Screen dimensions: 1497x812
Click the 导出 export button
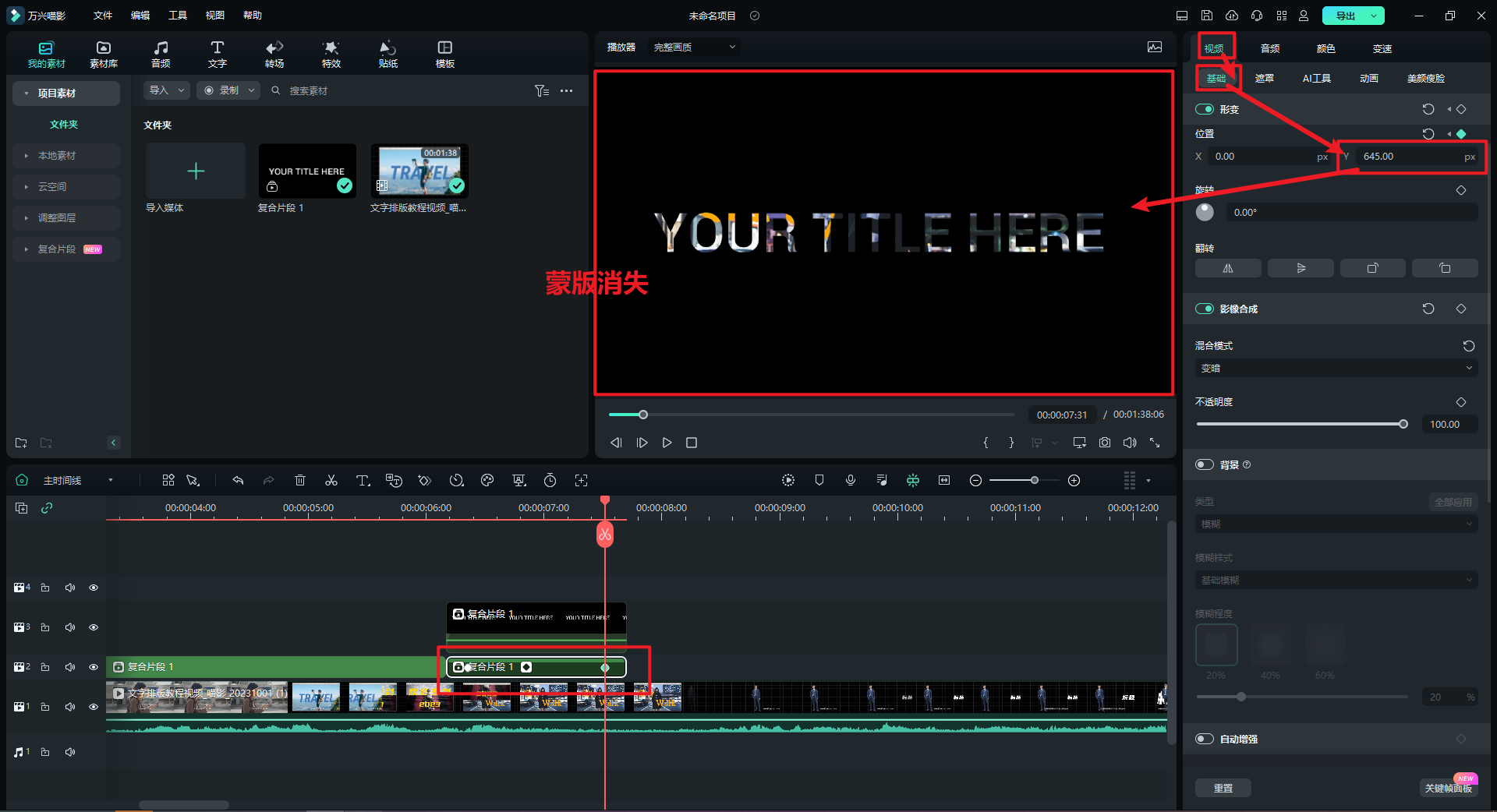tap(1345, 16)
